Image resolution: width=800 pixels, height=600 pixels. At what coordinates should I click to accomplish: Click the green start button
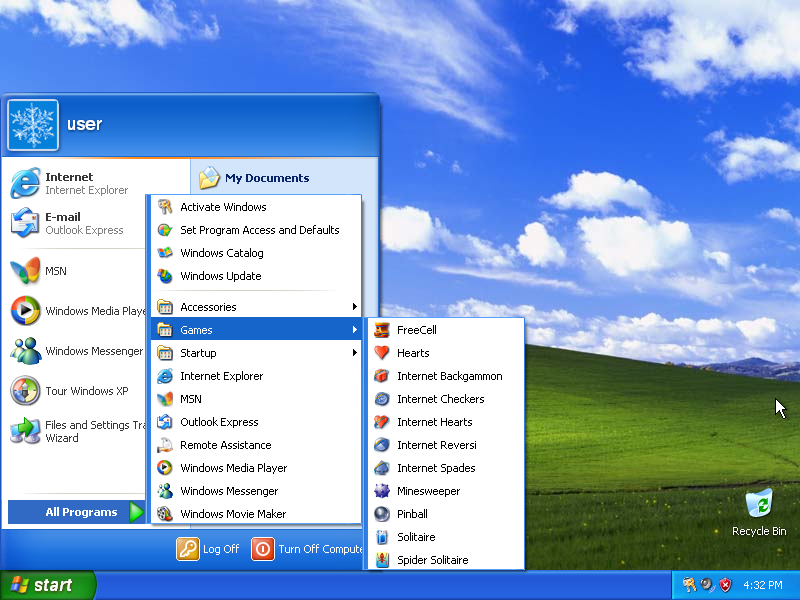[47, 585]
